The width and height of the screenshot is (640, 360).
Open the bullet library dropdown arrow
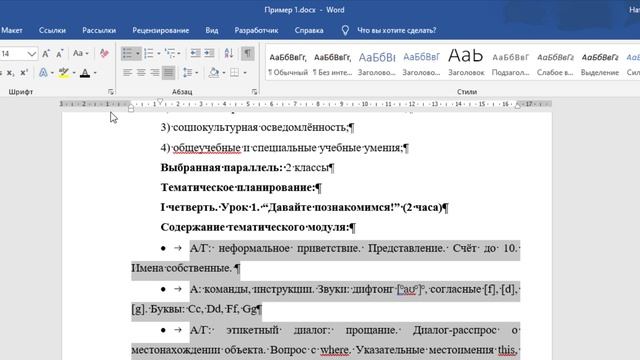point(138,53)
